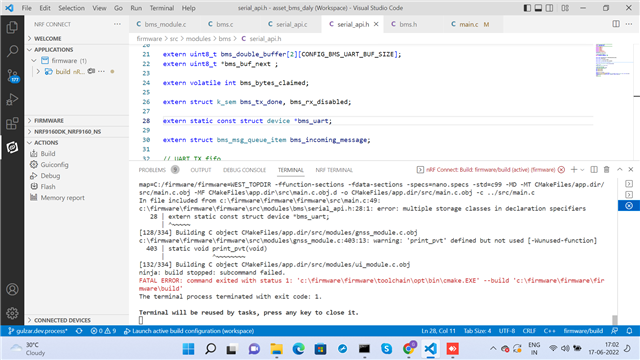Open the Search view icon

tap(12, 51)
